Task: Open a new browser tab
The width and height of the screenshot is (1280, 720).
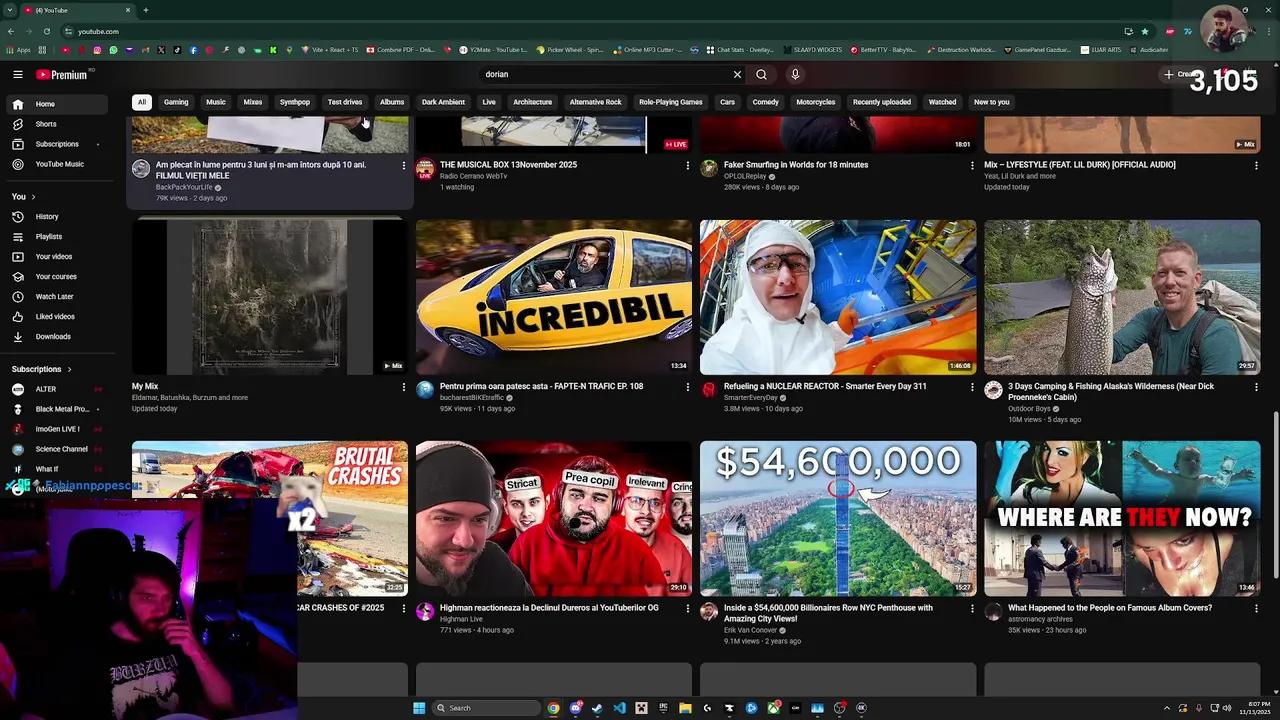Action: (x=146, y=10)
